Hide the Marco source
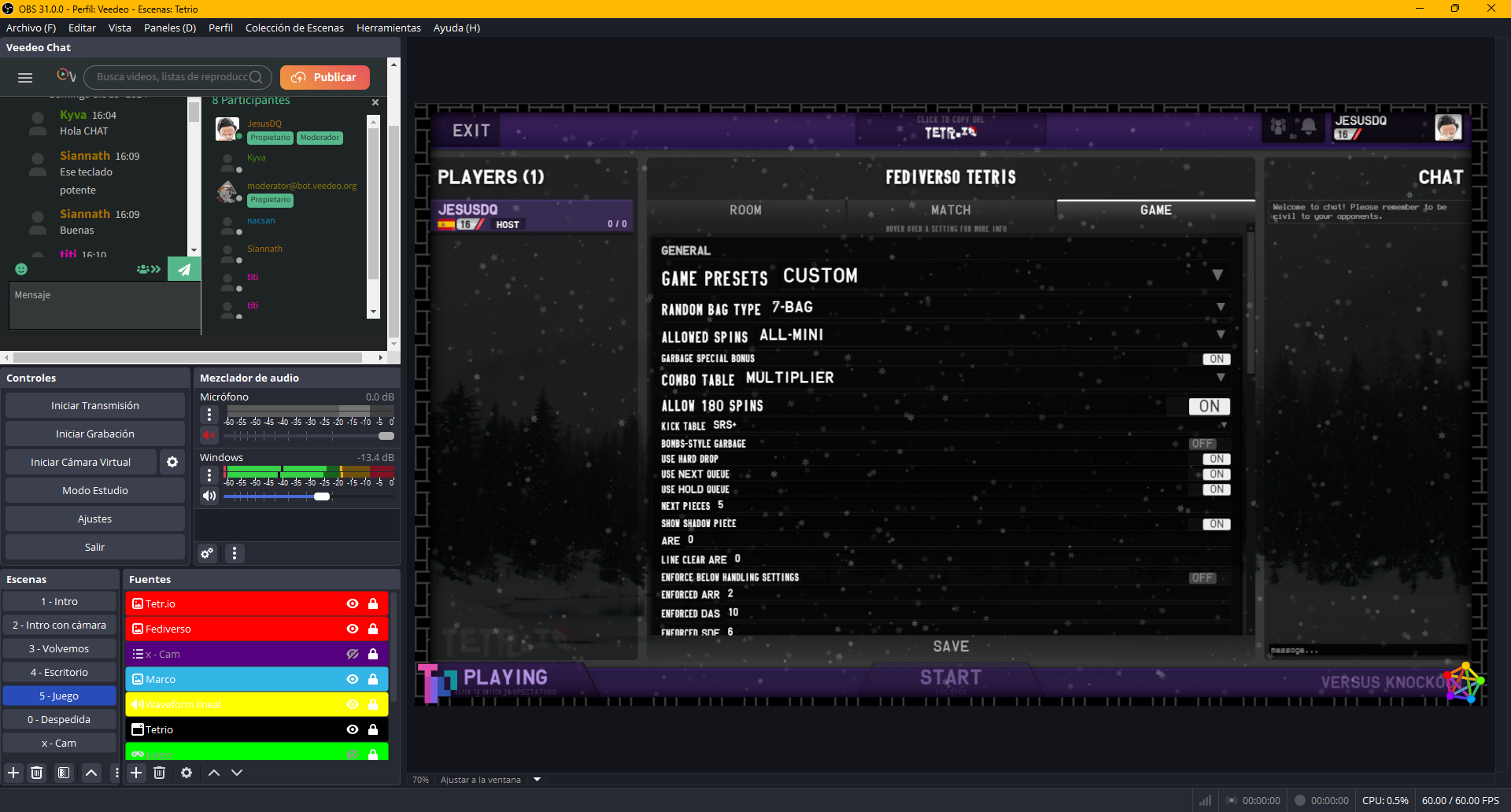This screenshot has width=1511, height=812. pos(353,679)
